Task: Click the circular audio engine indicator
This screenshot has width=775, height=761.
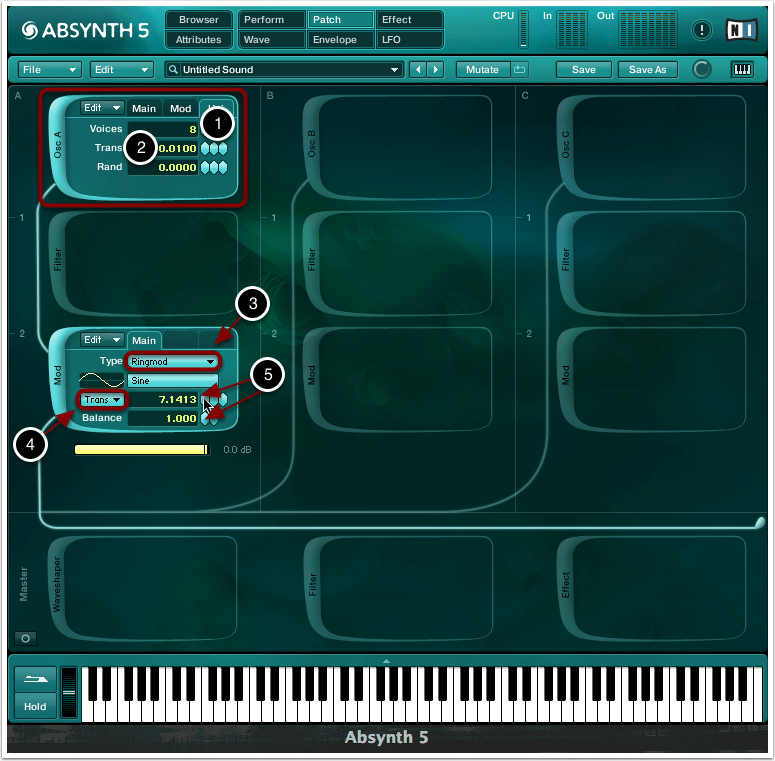Action: click(x=702, y=70)
